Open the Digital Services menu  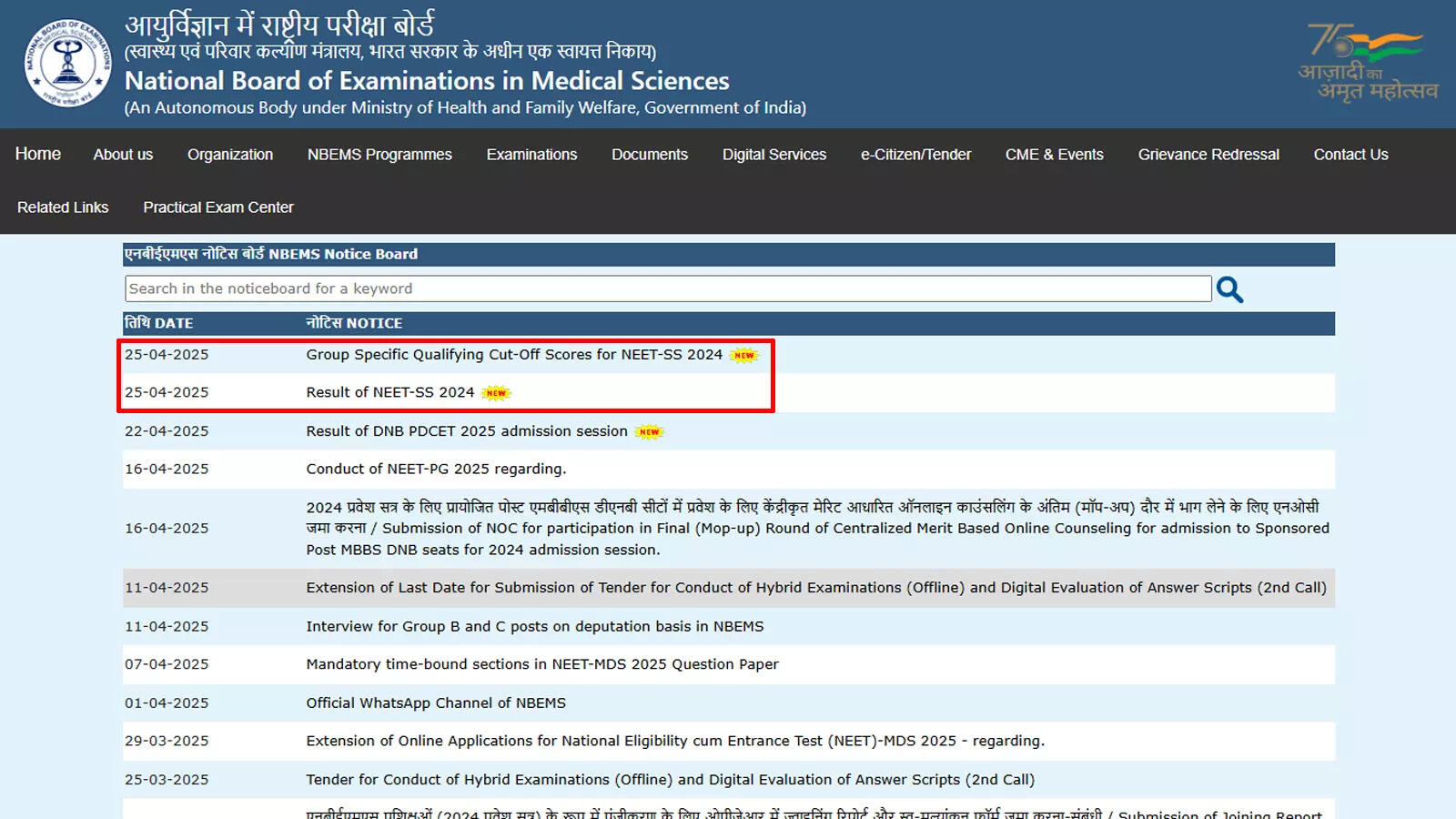774,155
